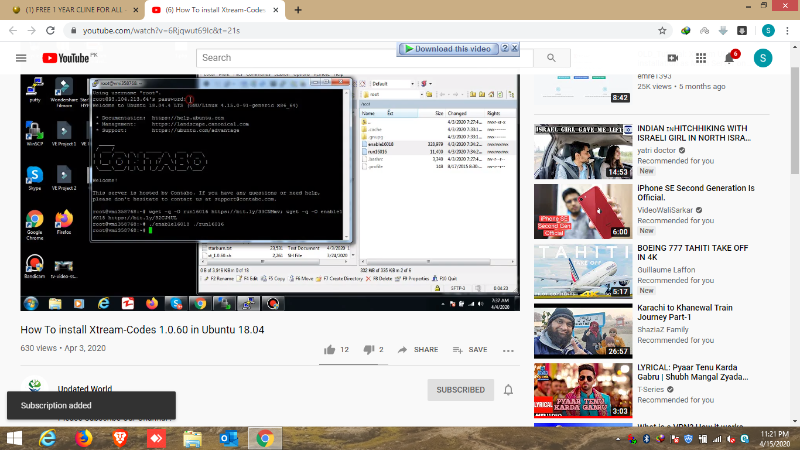Open the iPhone SE Second Generation thumbnail

pos(583,211)
